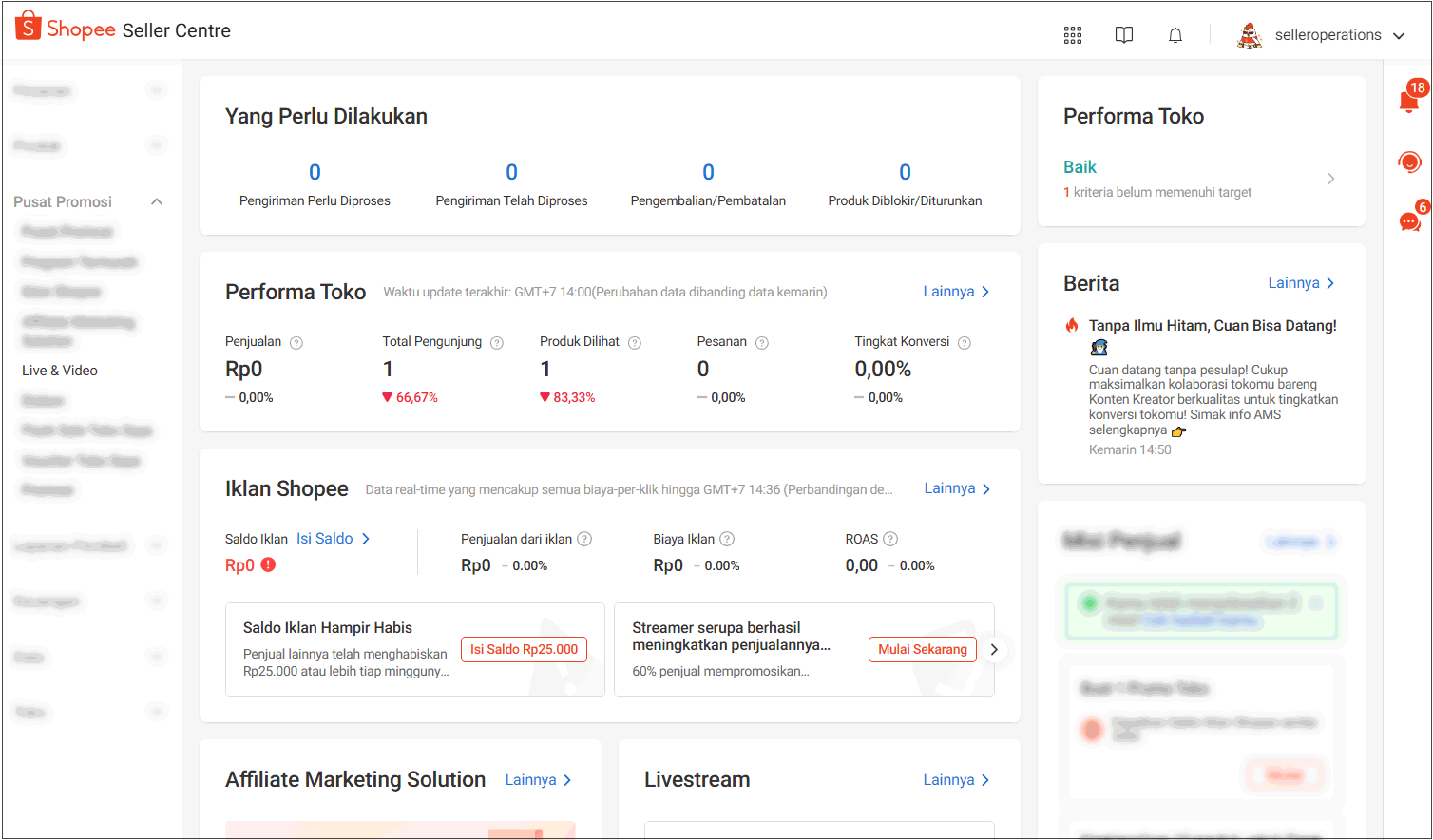The image size is (1433, 840).
Task: Open the seller education book icon
Action: point(1124,35)
